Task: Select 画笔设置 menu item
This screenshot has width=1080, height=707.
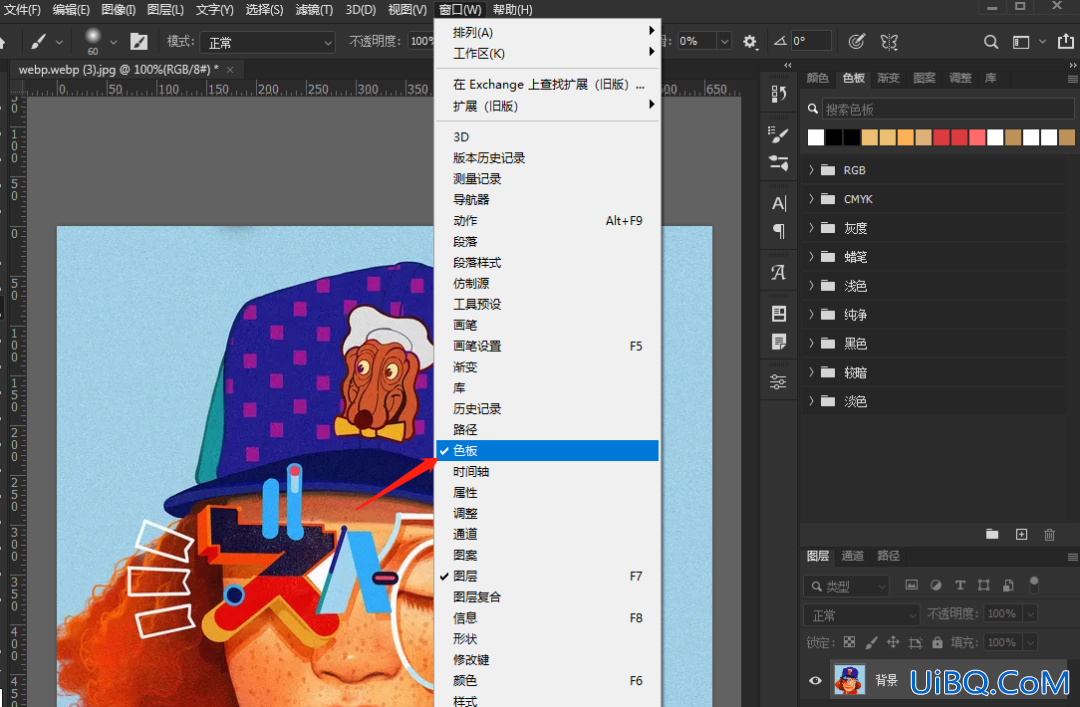Action: point(547,346)
